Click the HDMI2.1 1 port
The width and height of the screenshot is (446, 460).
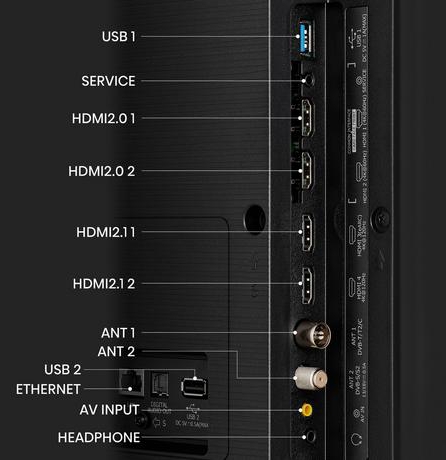[307, 232]
